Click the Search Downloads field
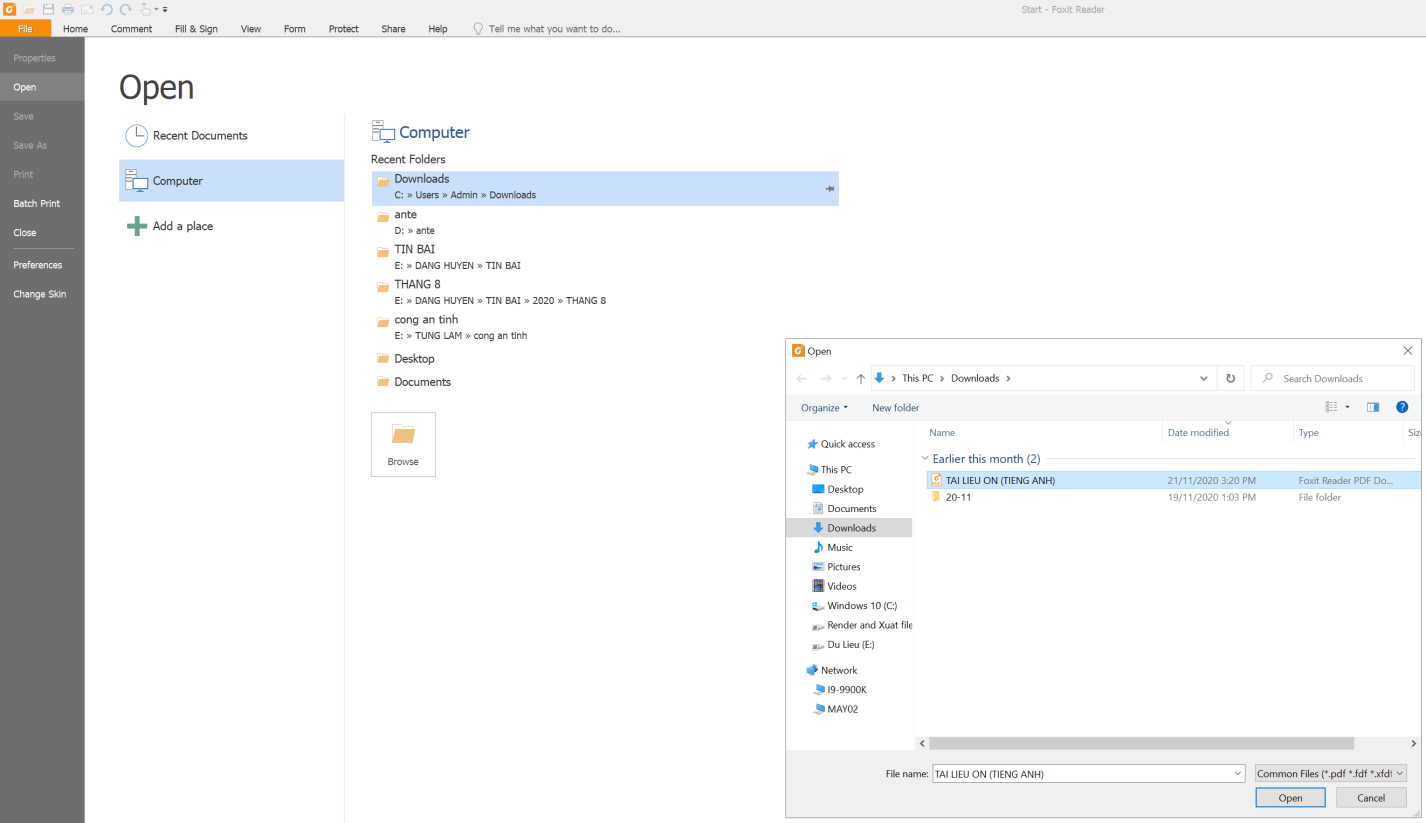The image size is (1426, 823). coord(1333,378)
